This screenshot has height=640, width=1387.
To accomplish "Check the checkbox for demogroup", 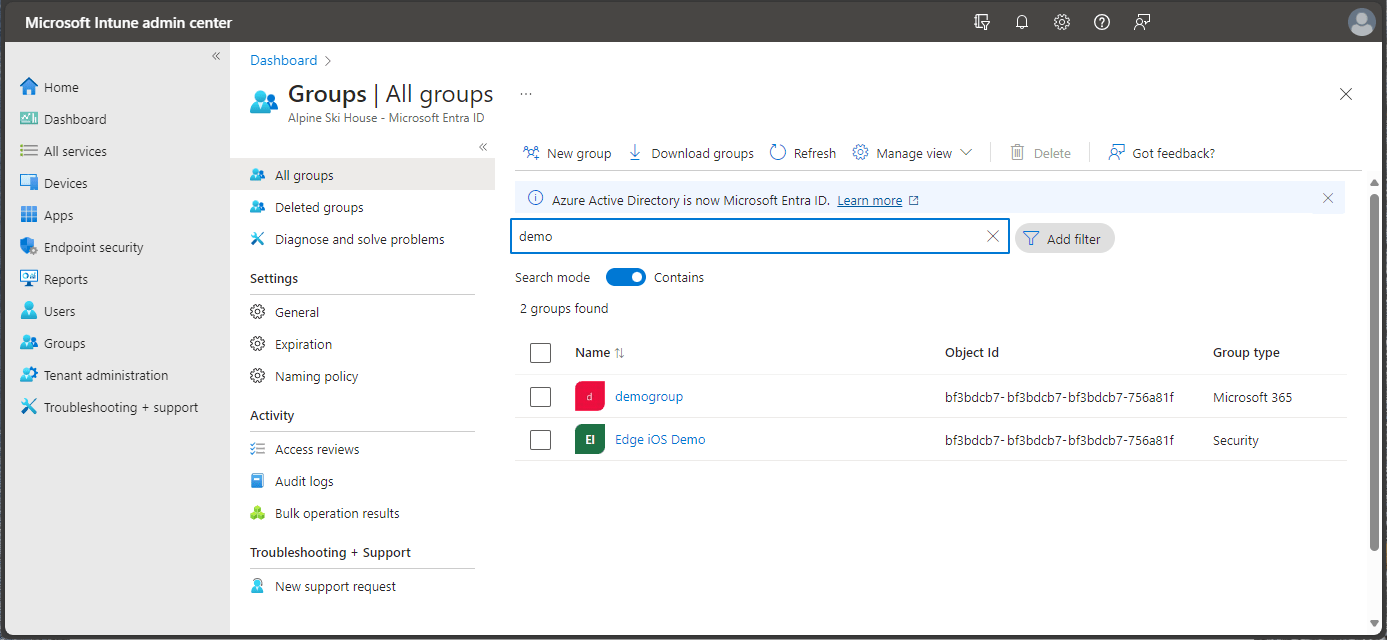I will coord(540,396).
